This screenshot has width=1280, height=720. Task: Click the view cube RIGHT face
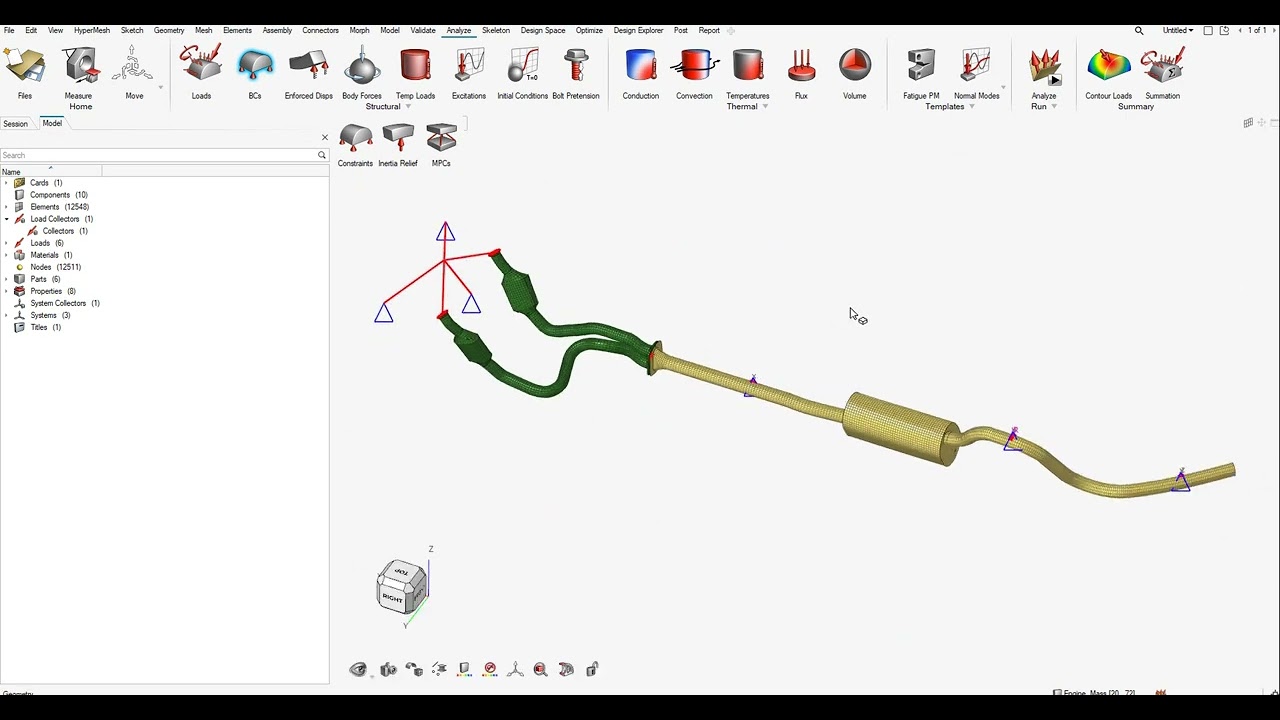(392, 598)
